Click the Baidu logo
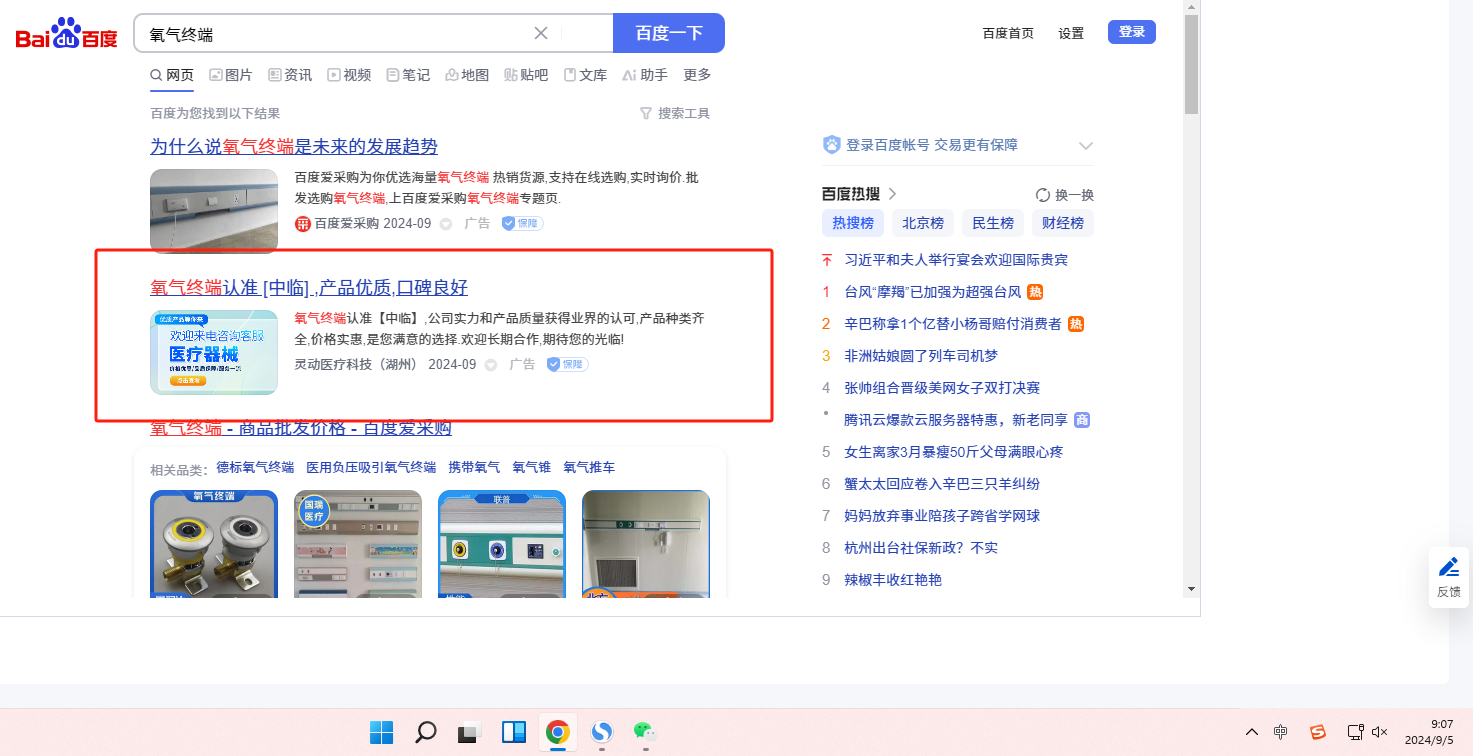This screenshot has width=1473, height=756. coord(67,34)
